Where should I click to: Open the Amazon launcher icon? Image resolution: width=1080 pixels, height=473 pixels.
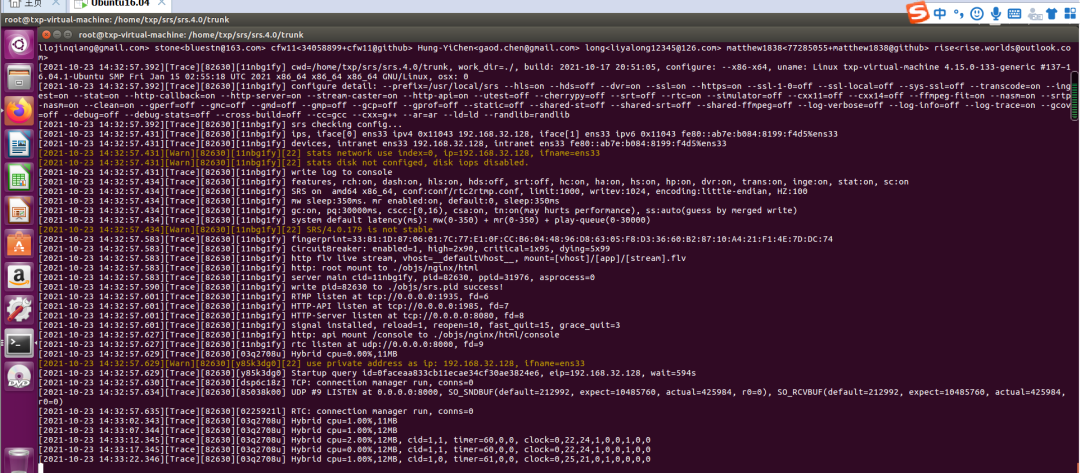point(19,277)
